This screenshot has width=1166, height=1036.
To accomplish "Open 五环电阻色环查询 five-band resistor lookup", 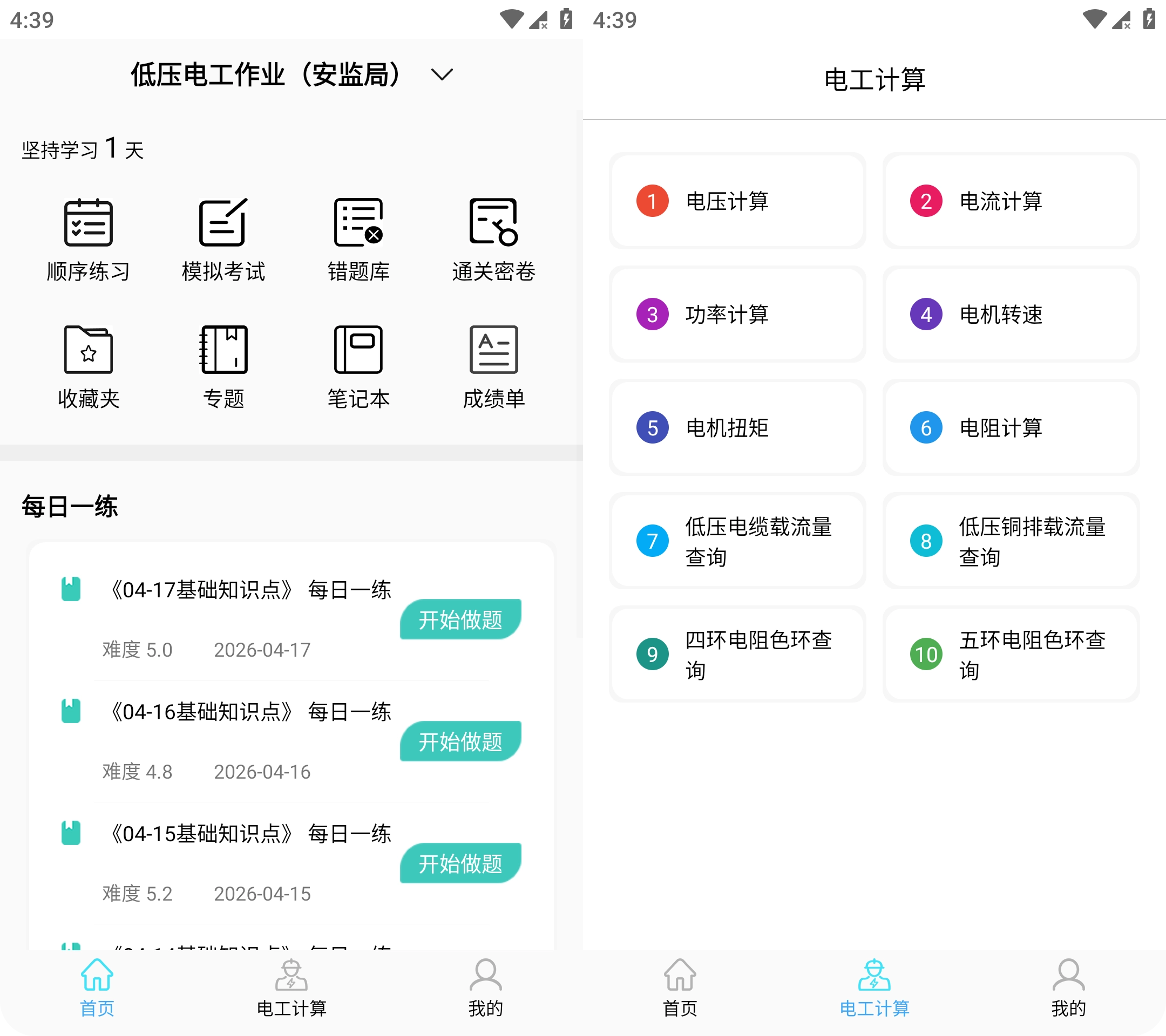I will [1011, 654].
